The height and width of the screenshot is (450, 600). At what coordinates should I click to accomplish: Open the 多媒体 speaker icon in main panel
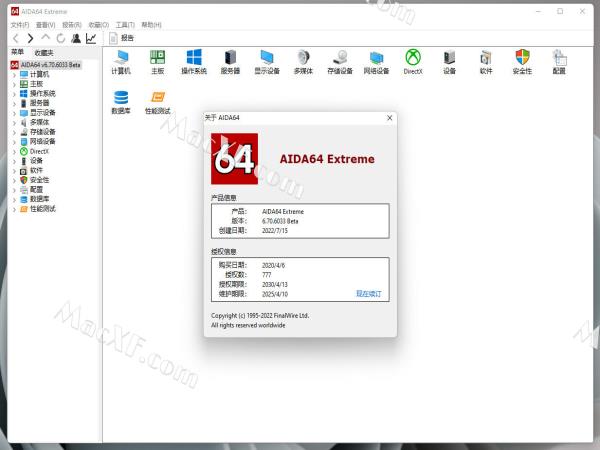click(303, 62)
